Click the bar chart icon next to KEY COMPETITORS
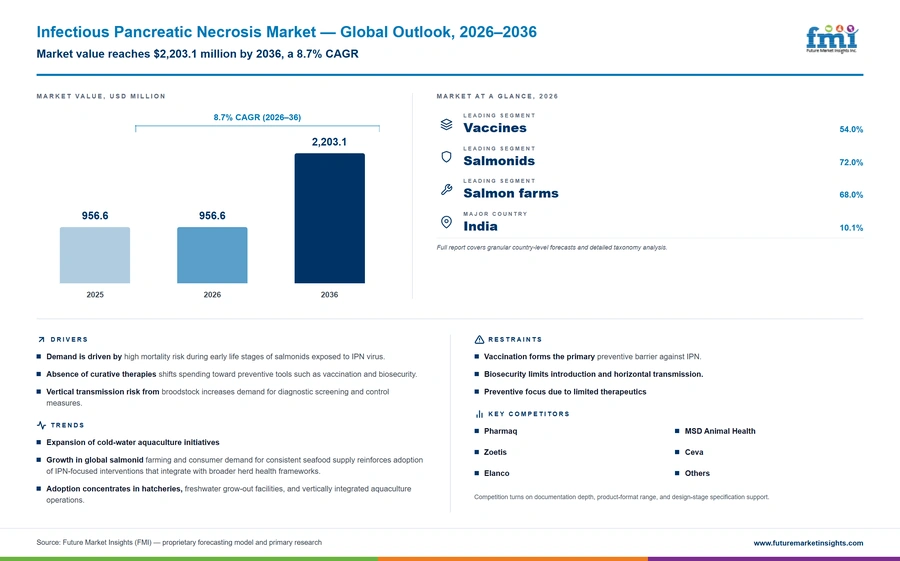 (479, 414)
